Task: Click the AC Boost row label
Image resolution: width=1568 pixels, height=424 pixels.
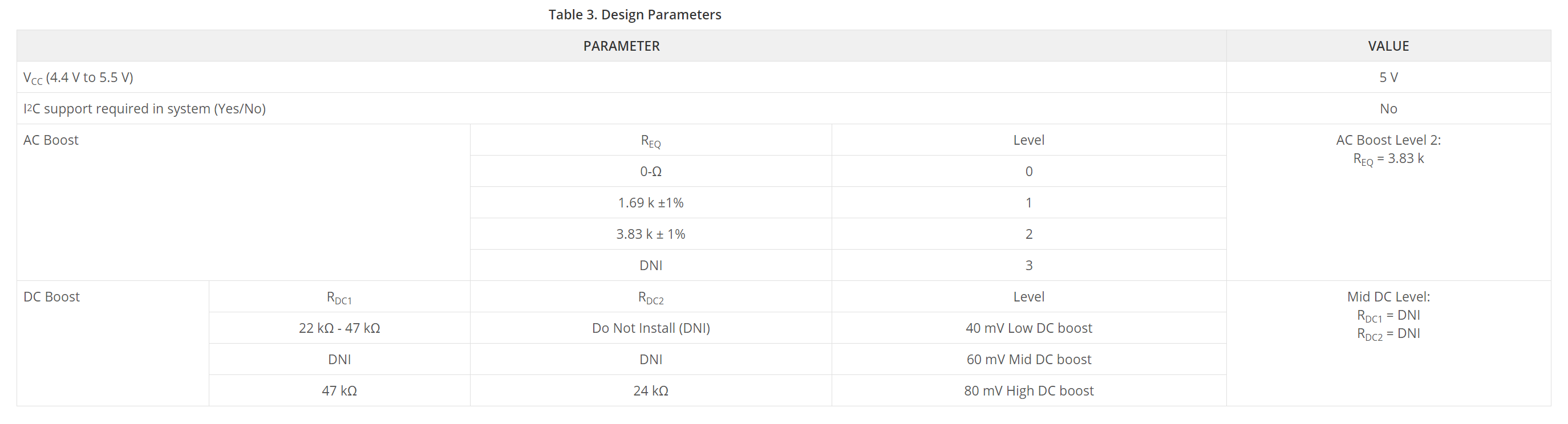Action: (51, 140)
